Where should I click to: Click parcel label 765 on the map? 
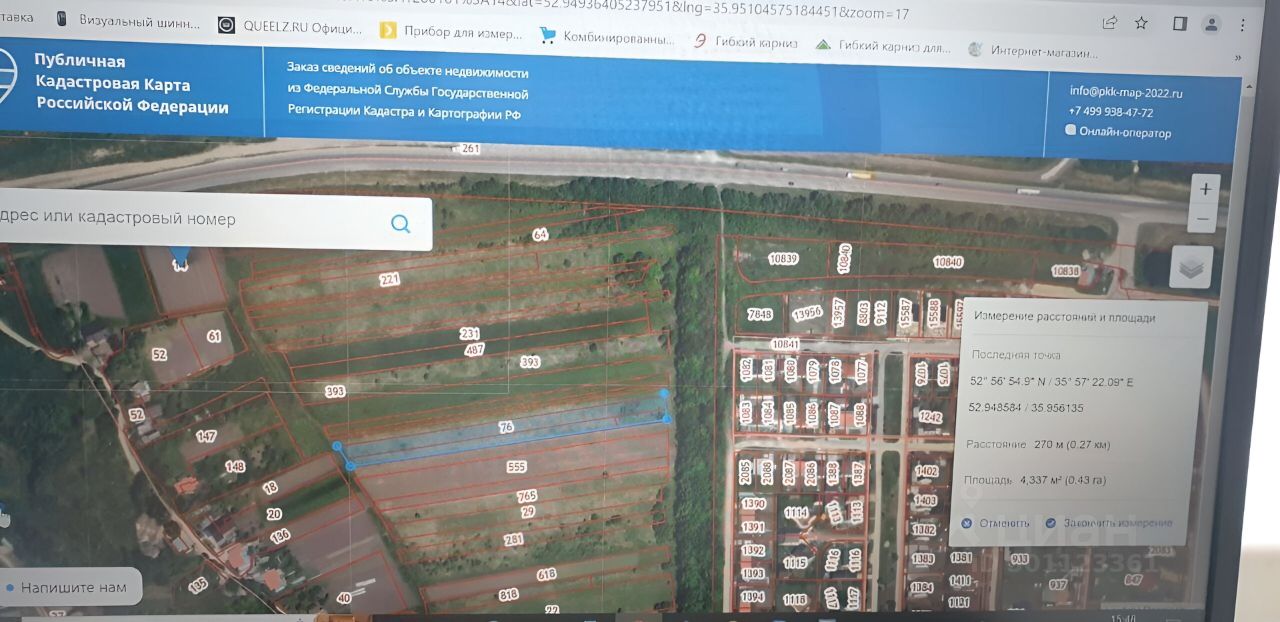pyautogui.click(x=527, y=497)
